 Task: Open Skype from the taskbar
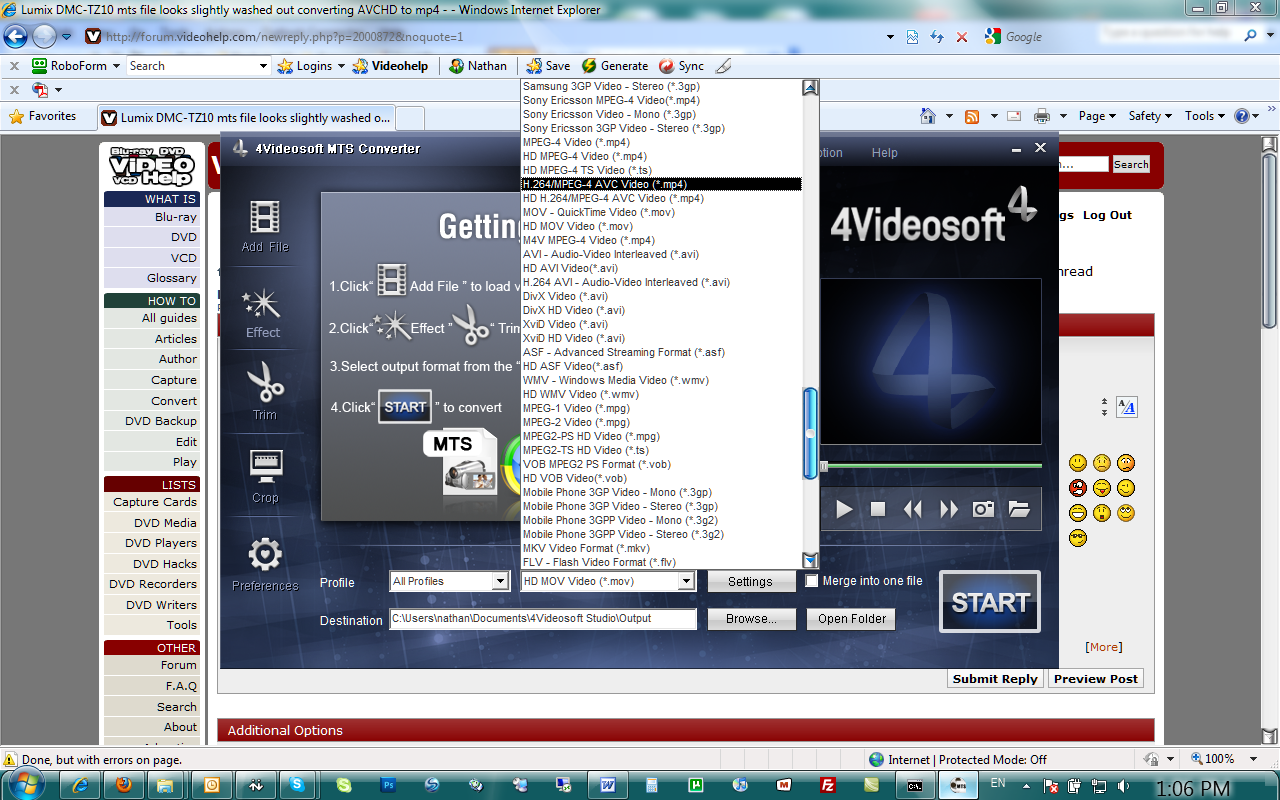[x=297, y=785]
